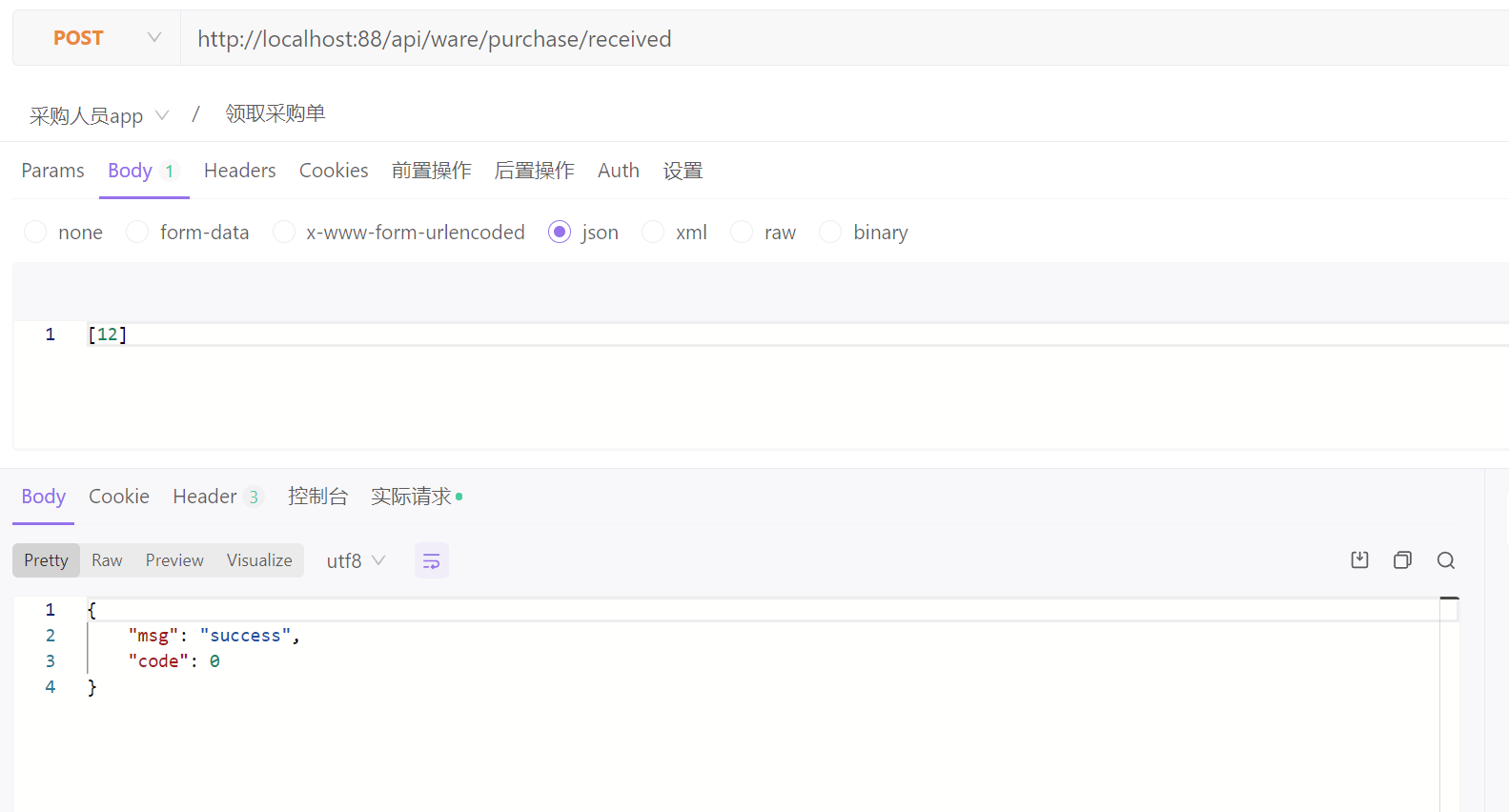Switch response view to Raw
Image resolution: width=1509 pixels, height=812 pixels.
(x=107, y=560)
